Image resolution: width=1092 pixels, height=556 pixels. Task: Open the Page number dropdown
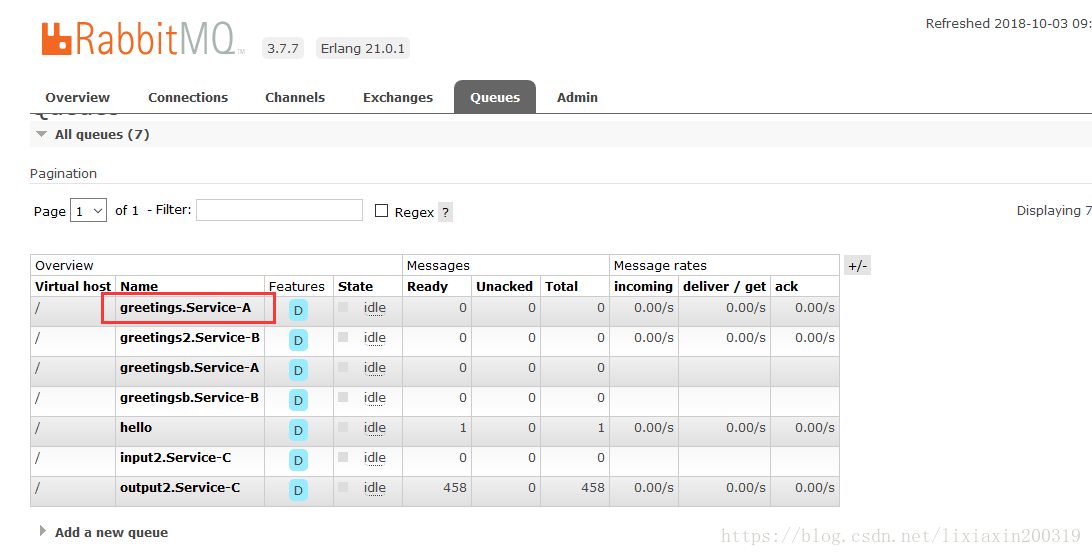(88, 210)
